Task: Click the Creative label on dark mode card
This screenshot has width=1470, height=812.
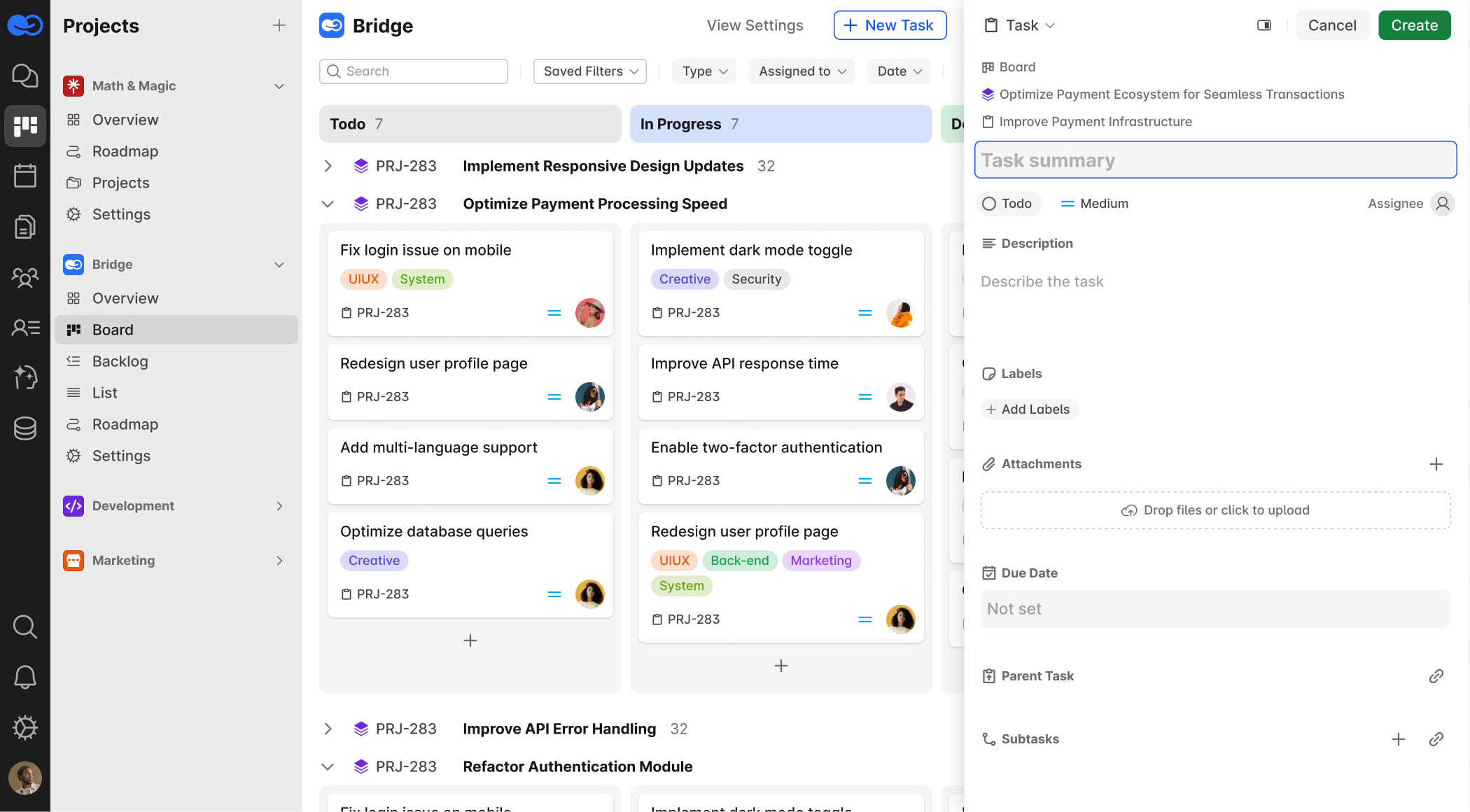Action: pos(684,279)
